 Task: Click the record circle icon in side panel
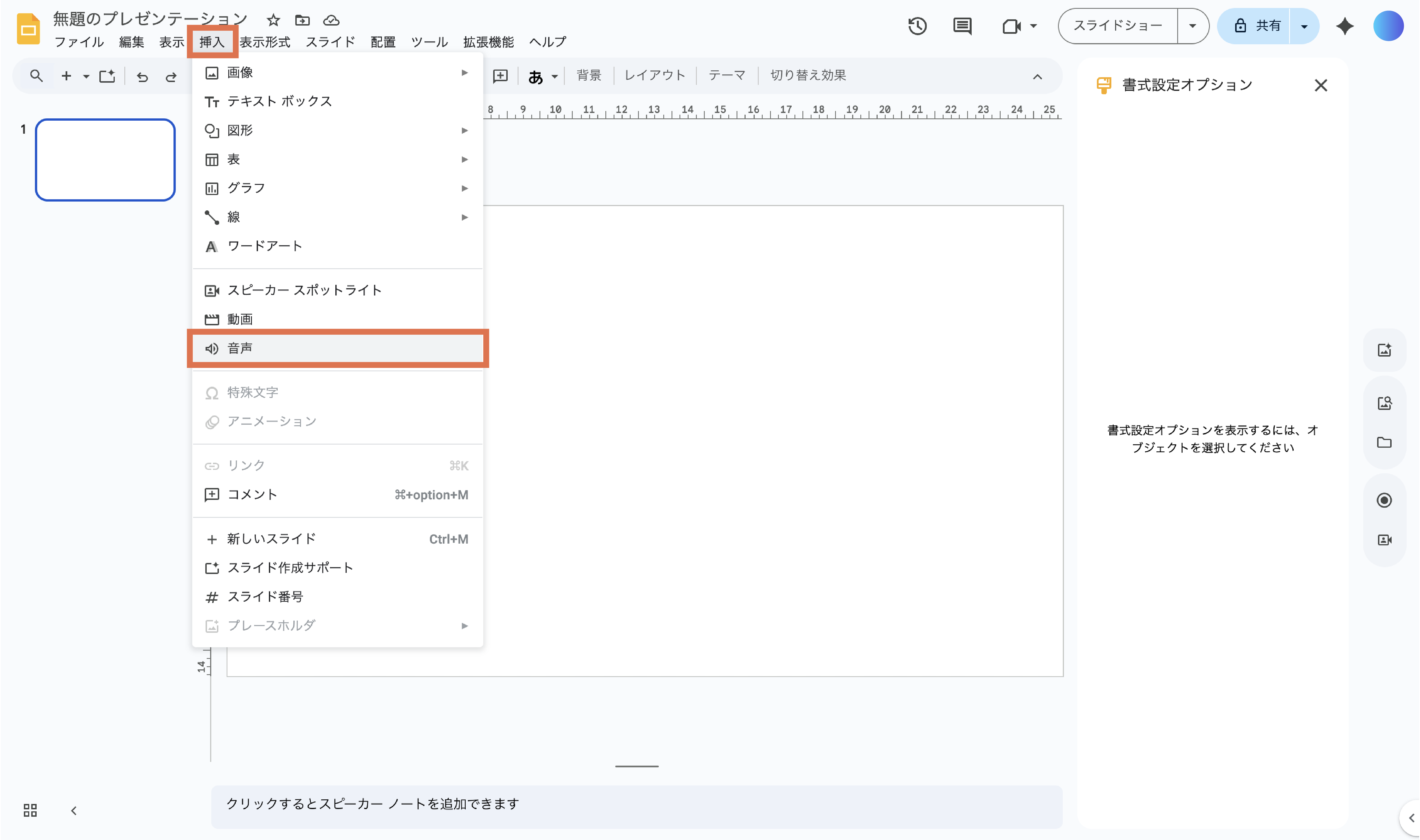click(1384, 500)
